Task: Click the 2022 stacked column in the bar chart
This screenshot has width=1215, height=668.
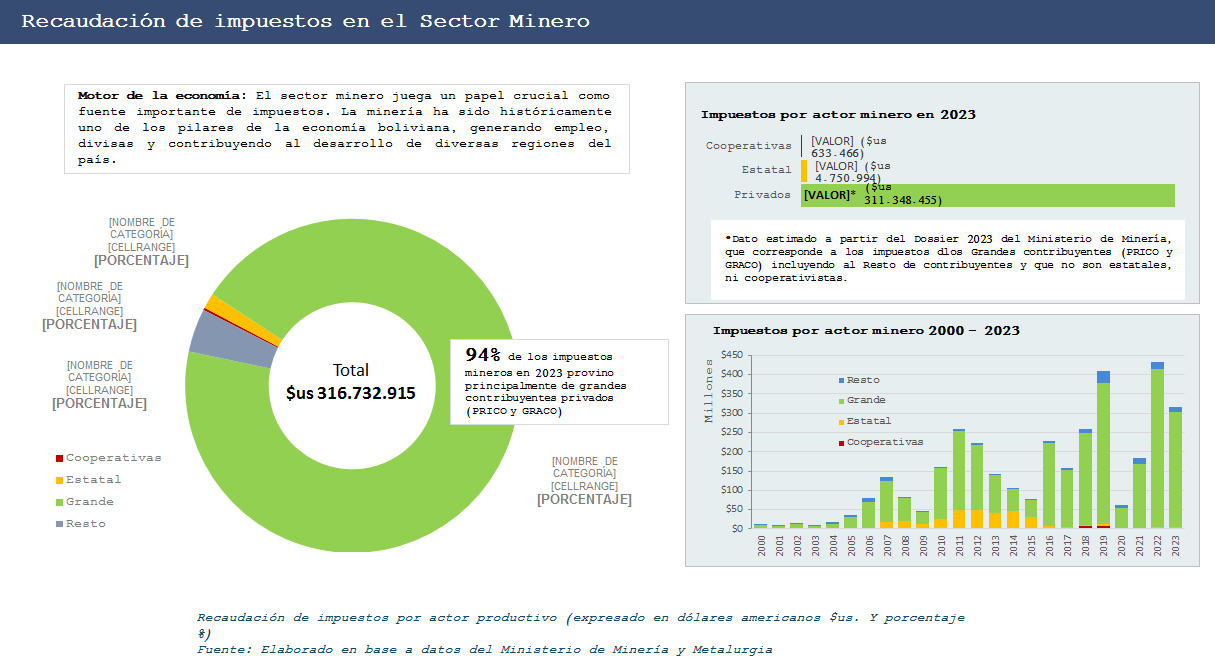Action: 1157,445
